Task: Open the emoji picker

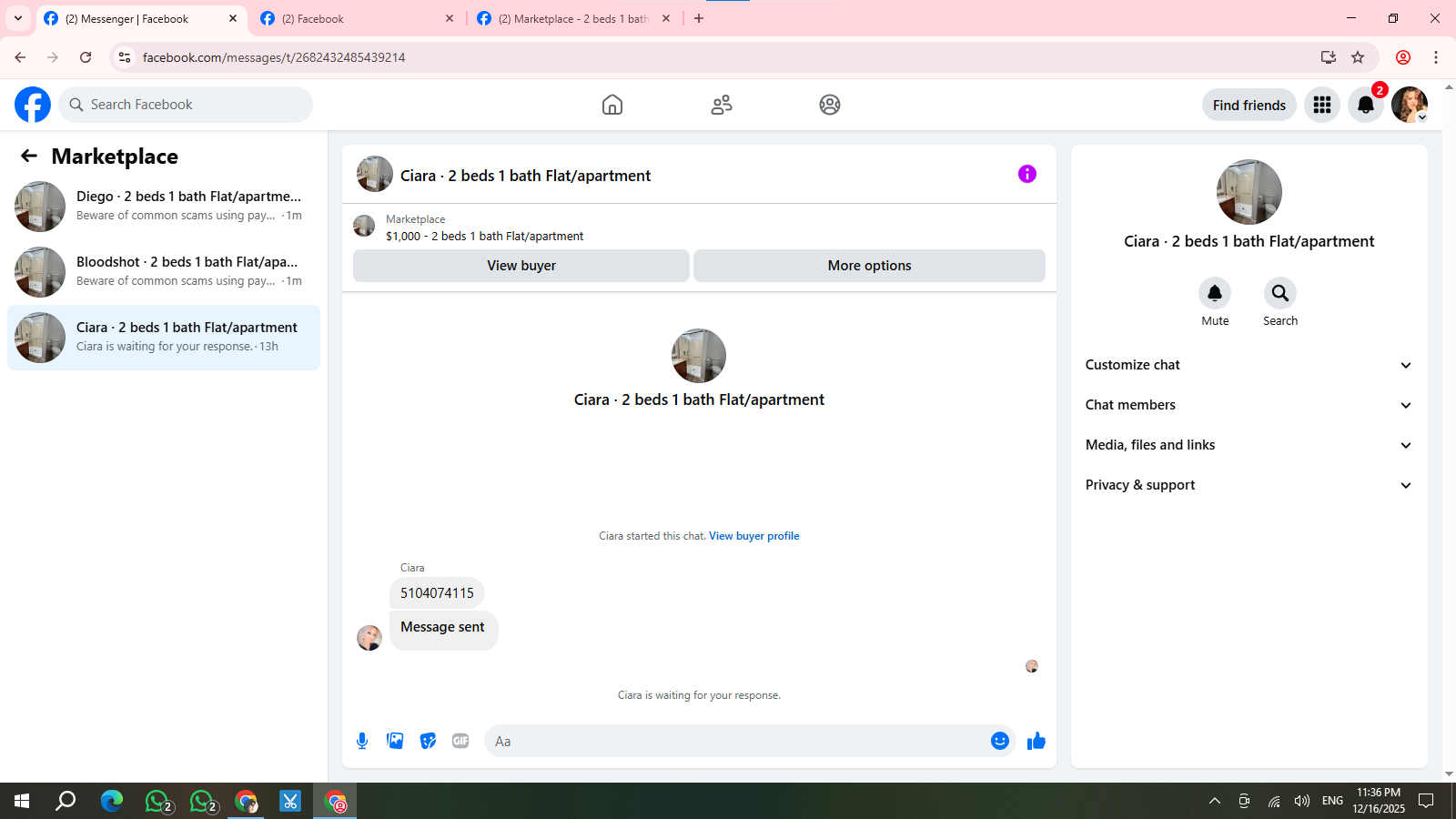Action: click(1000, 741)
